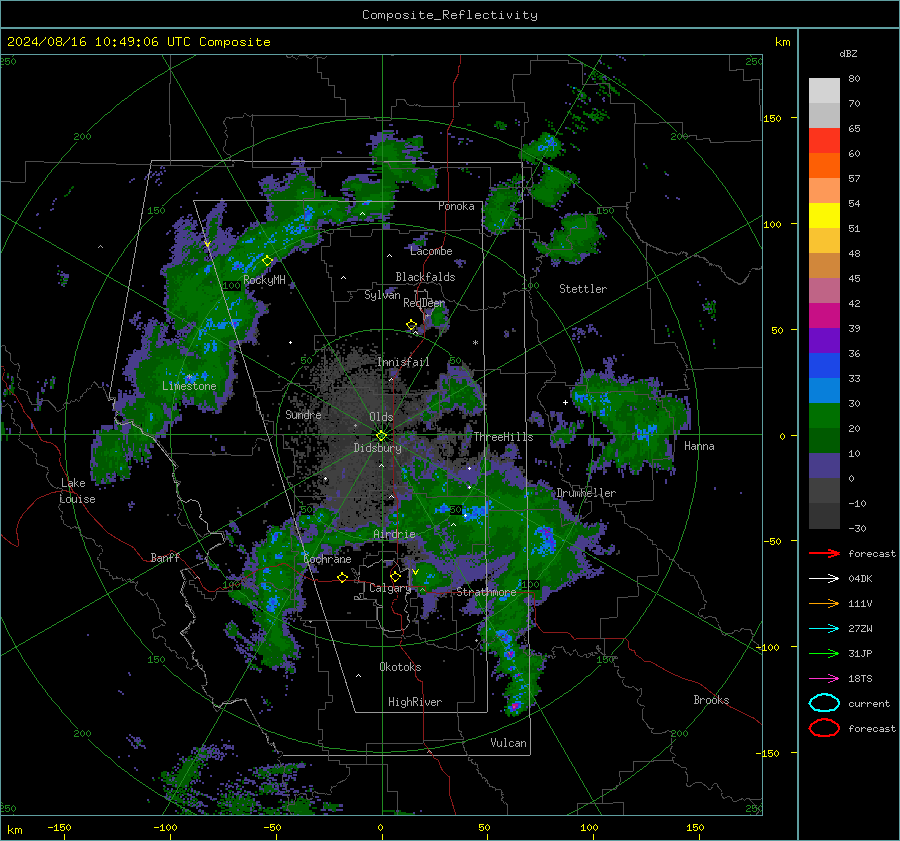Click the royal blue swatch in the dBZ scale
Image resolution: width=900 pixels, height=841 pixels.
coord(824,366)
